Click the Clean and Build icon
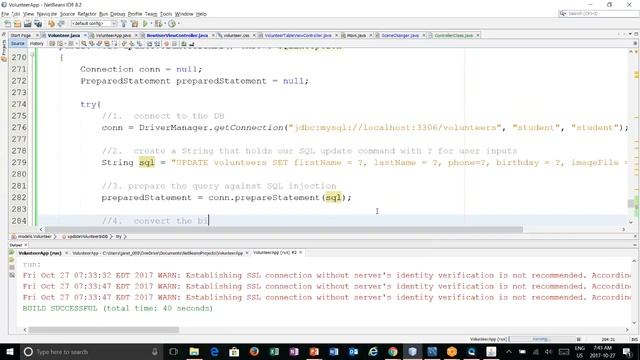 click(134, 24)
